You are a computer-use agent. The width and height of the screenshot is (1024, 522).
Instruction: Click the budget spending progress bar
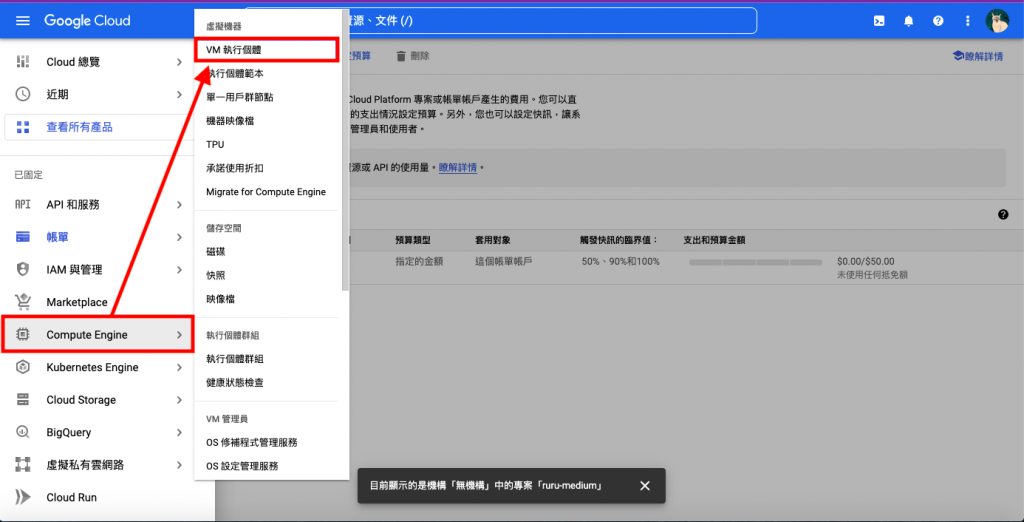click(x=756, y=262)
